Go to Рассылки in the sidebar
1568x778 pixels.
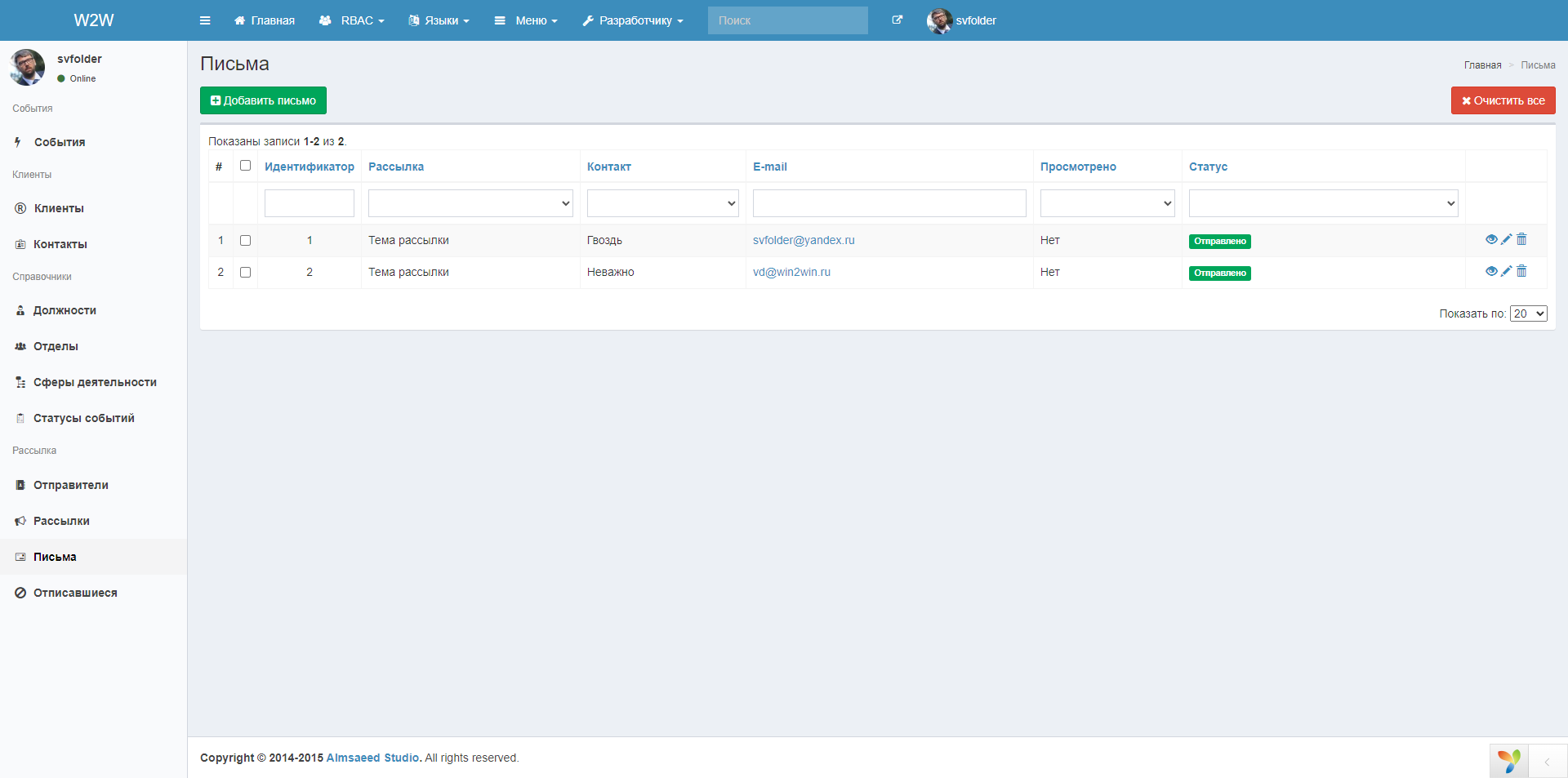pyautogui.click(x=93, y=521)
